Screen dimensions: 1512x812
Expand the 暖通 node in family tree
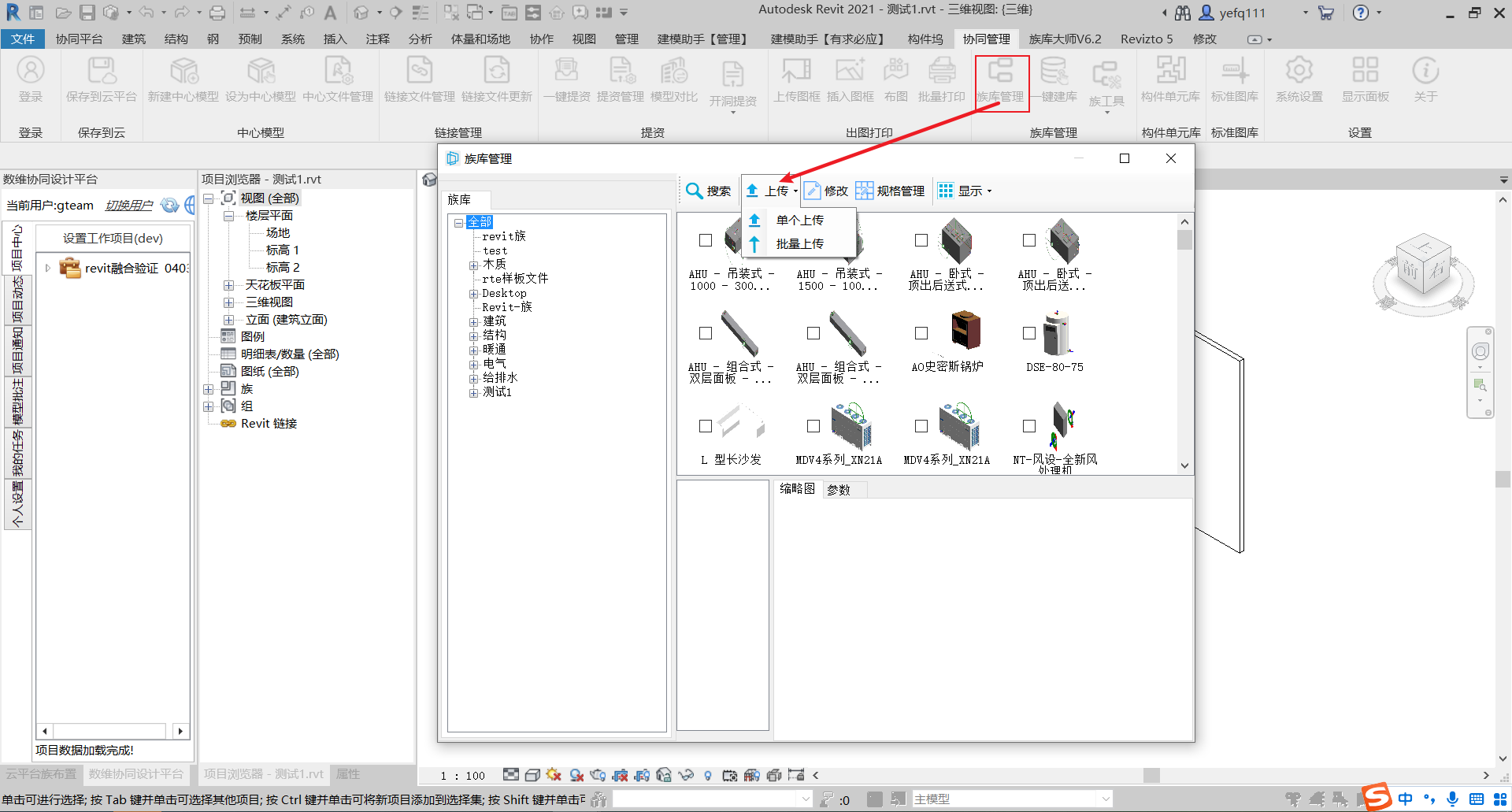[x=474, y=350]
